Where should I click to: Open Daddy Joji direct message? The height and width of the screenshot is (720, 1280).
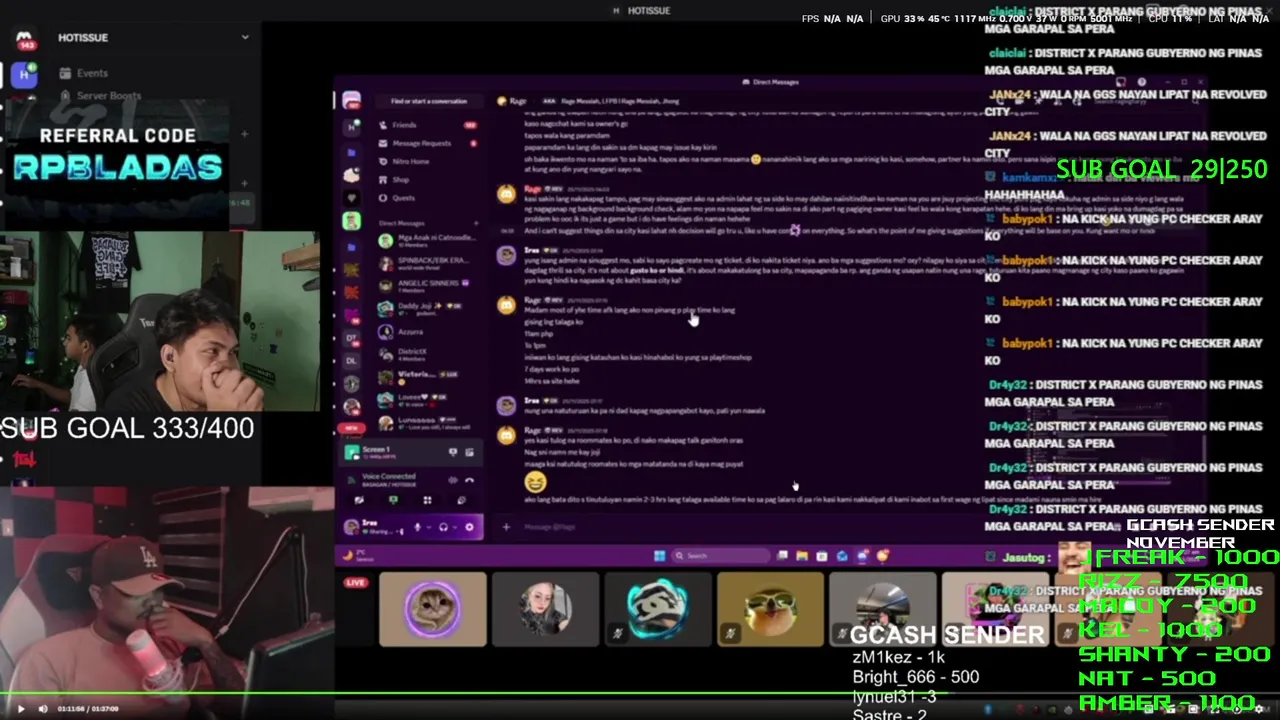427,308
